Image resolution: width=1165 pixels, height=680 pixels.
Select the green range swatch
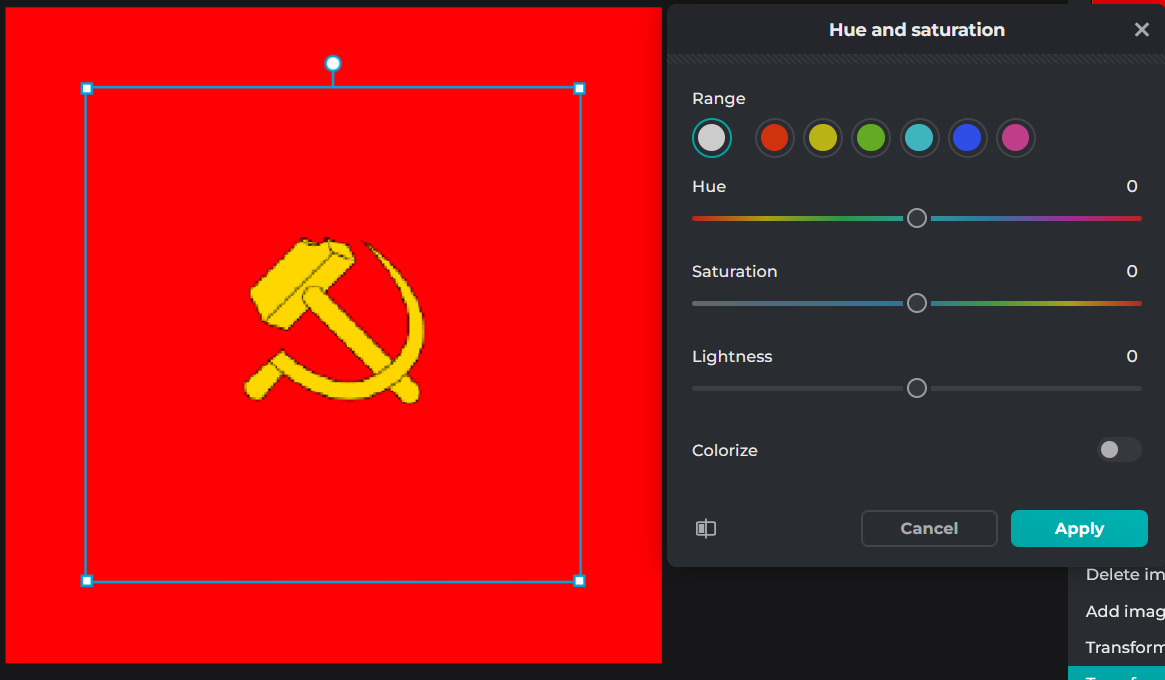(871, 138)
